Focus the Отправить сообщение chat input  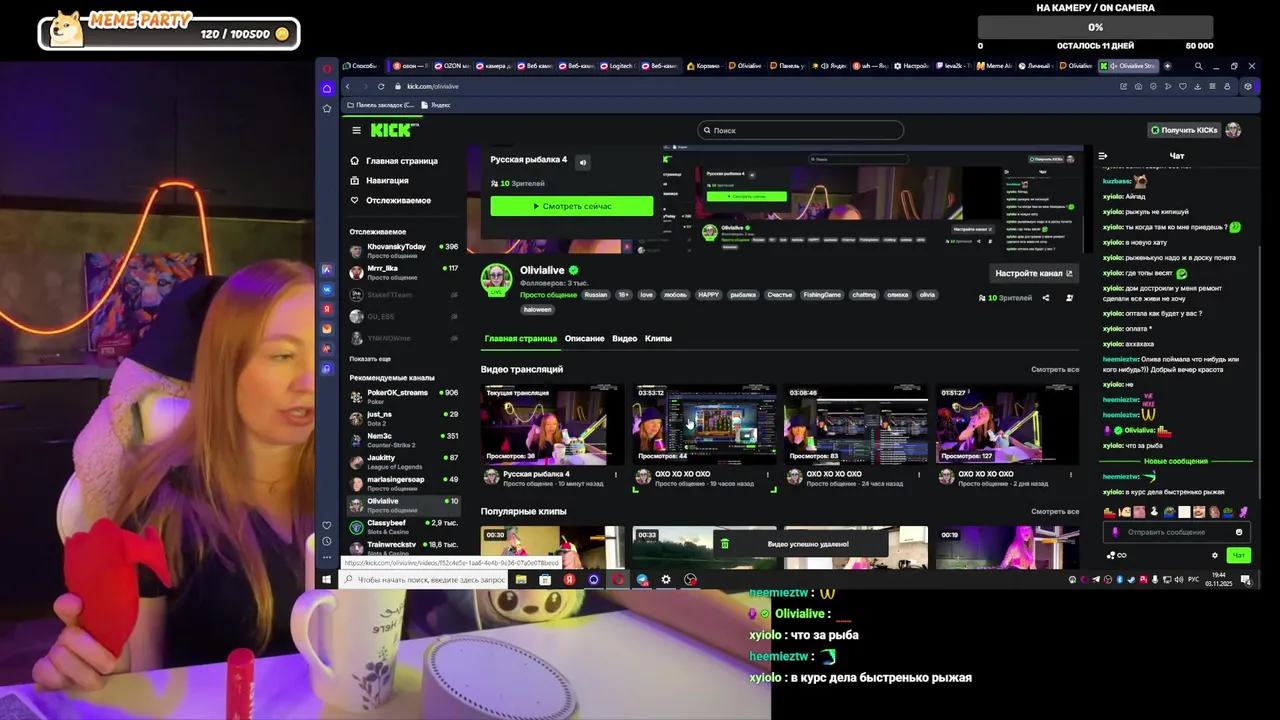(1176, 532)
